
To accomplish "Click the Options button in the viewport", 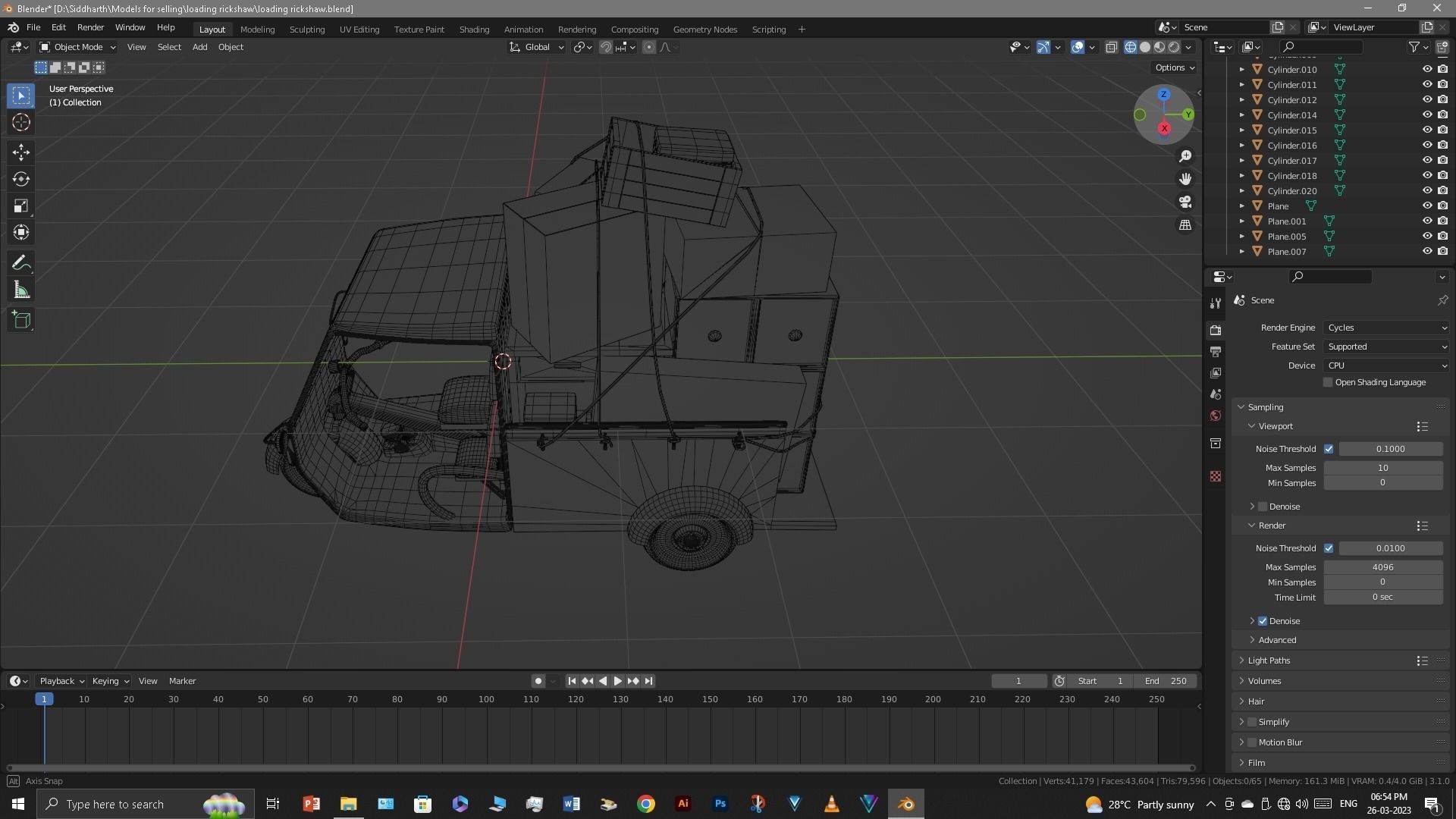I will 1175,67.
